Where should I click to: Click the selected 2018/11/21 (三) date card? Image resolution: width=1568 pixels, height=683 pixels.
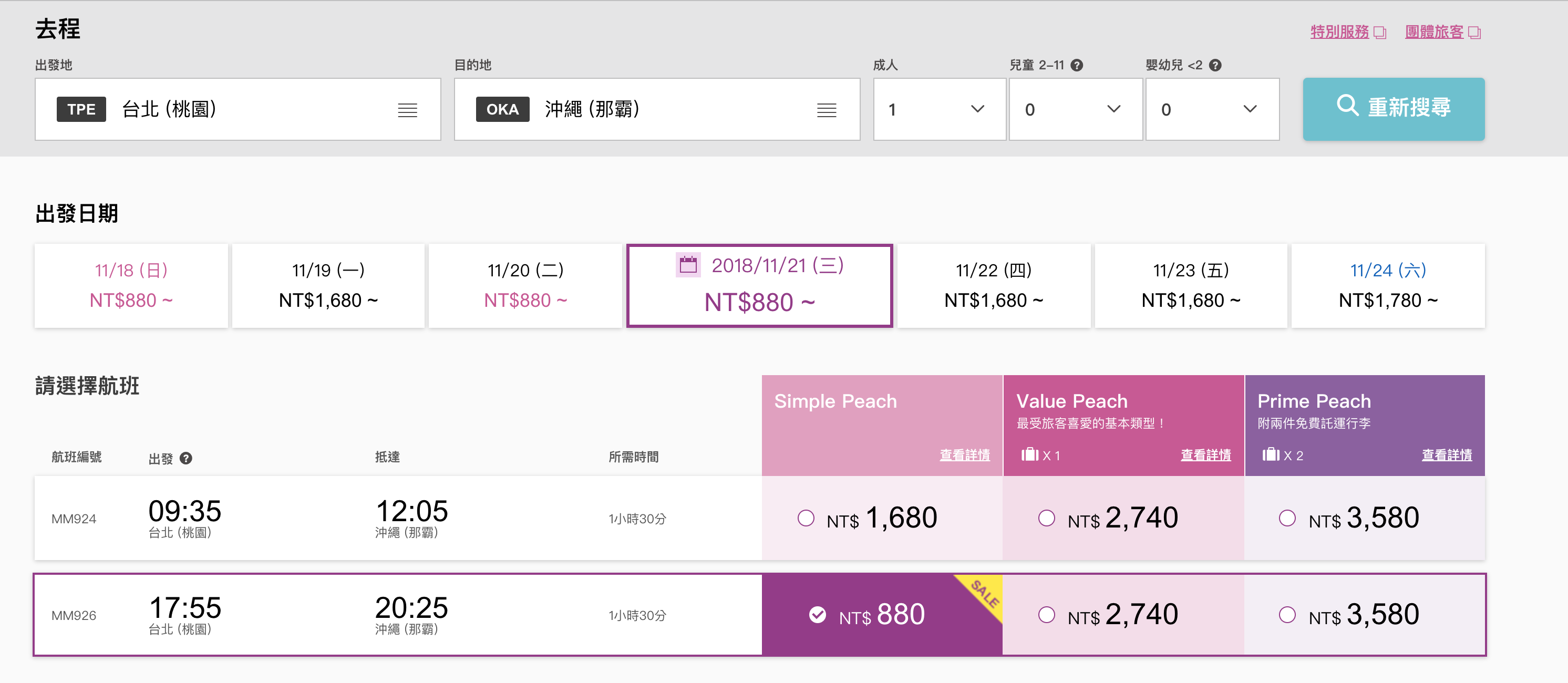click(x=760, y=285)
